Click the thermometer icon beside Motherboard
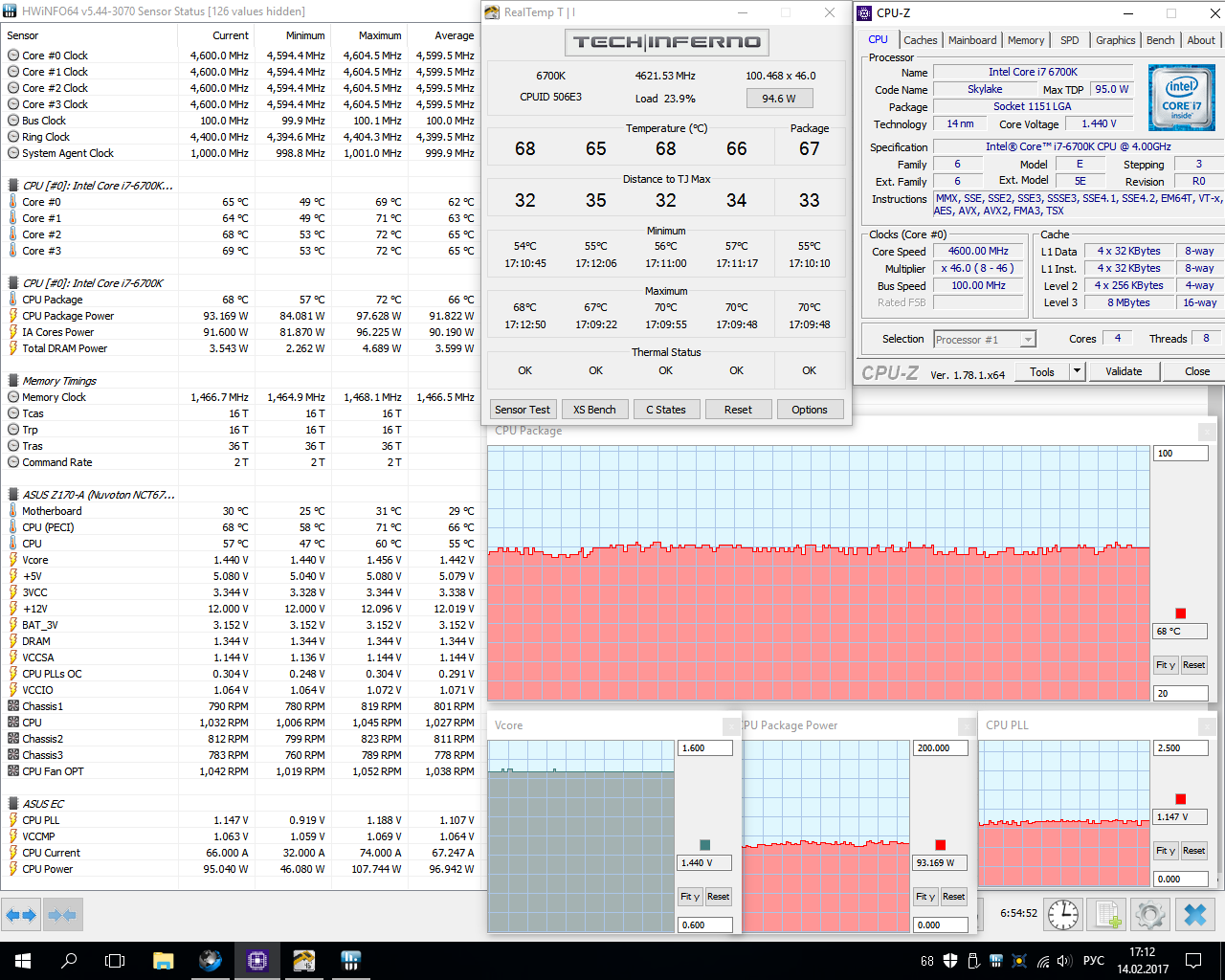The image size is (1225, 980). [x=13, y=511]
